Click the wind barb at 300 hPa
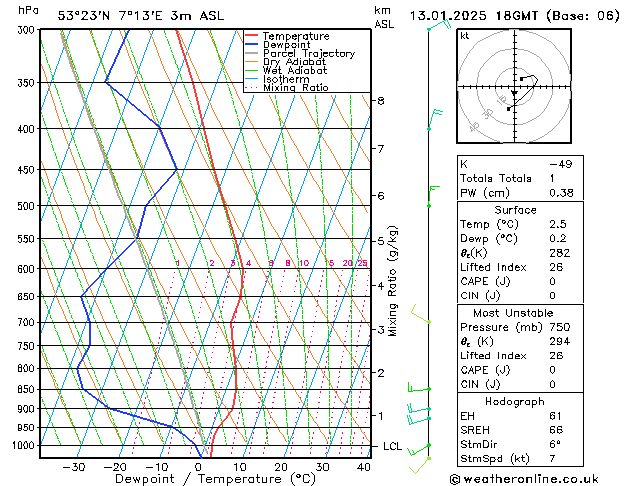 [x=439, y=24]
